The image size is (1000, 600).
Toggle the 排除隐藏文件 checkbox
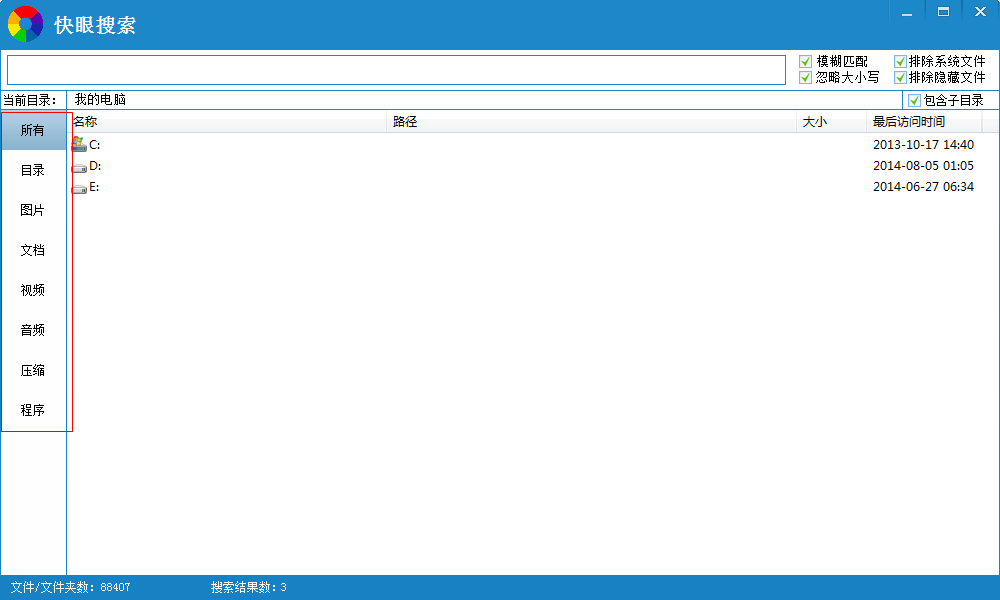900,77
